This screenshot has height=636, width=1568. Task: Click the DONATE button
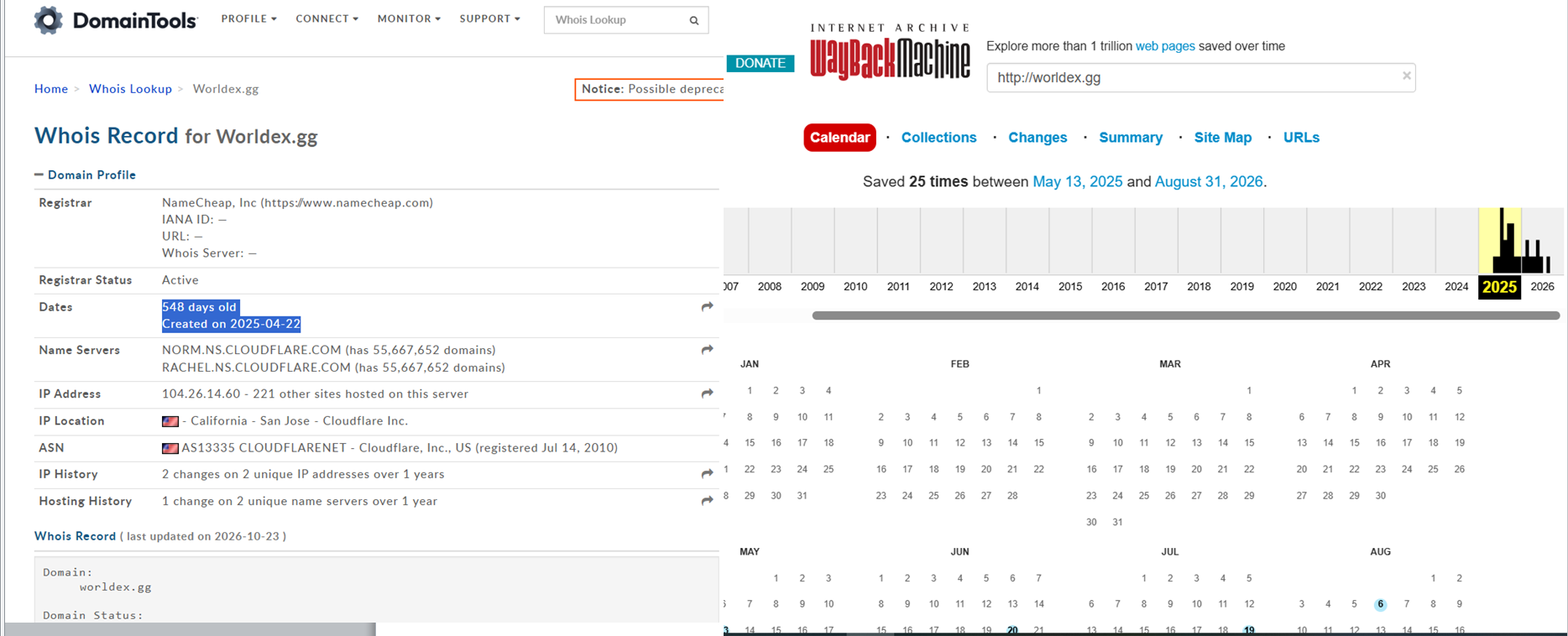[x=760, y=63]
